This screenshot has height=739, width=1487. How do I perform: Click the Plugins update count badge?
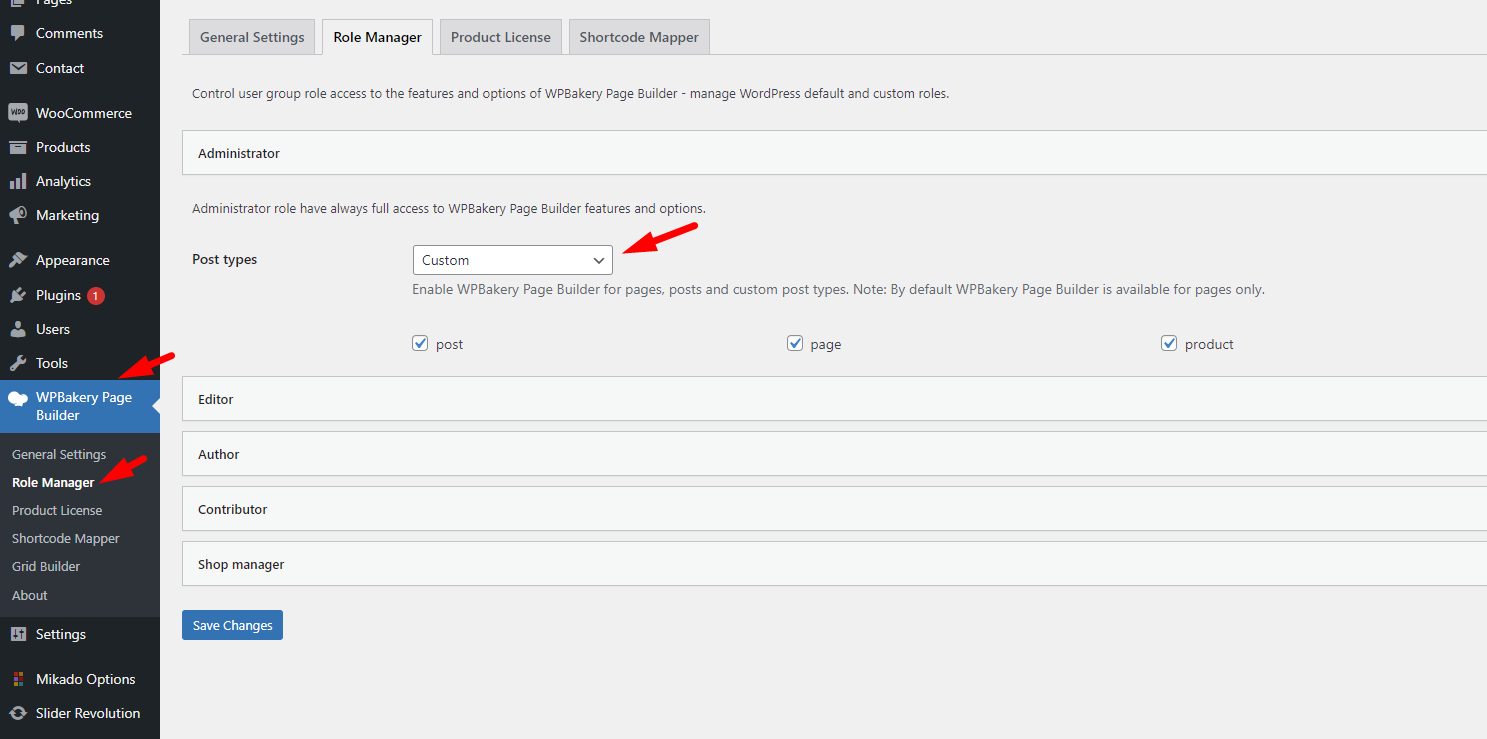point(95,296)
